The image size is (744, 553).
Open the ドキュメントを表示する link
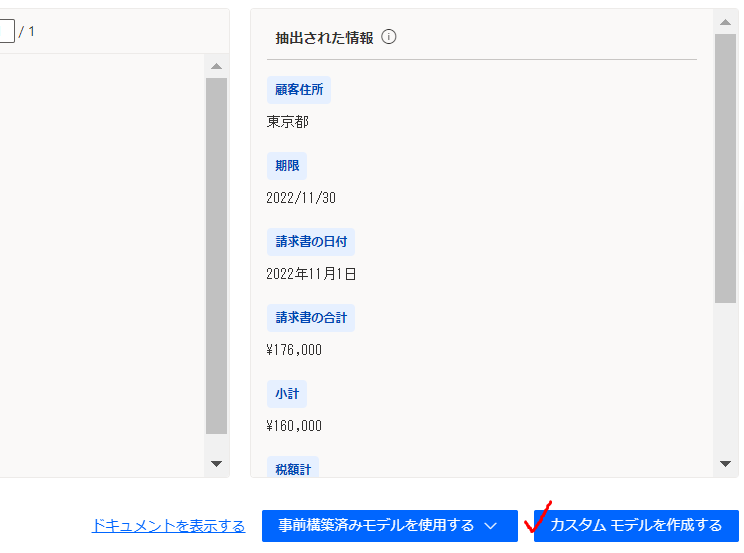coord(168,526)
